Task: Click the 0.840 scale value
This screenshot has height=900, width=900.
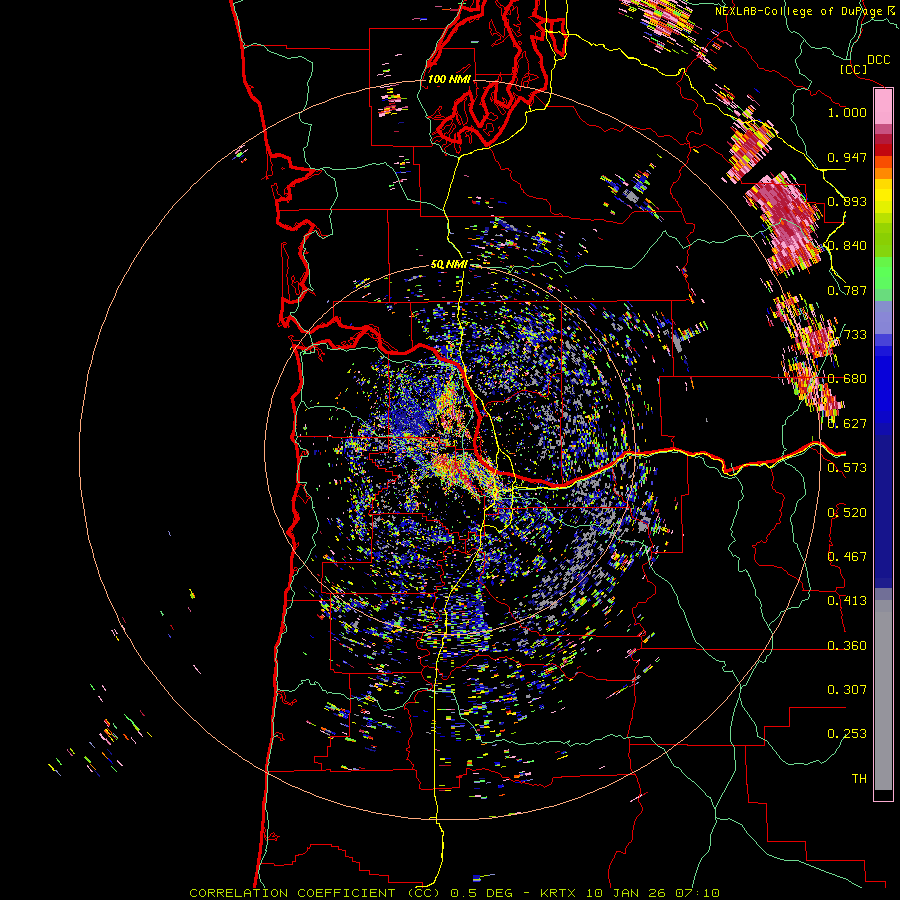Action: tap(847, 246)
